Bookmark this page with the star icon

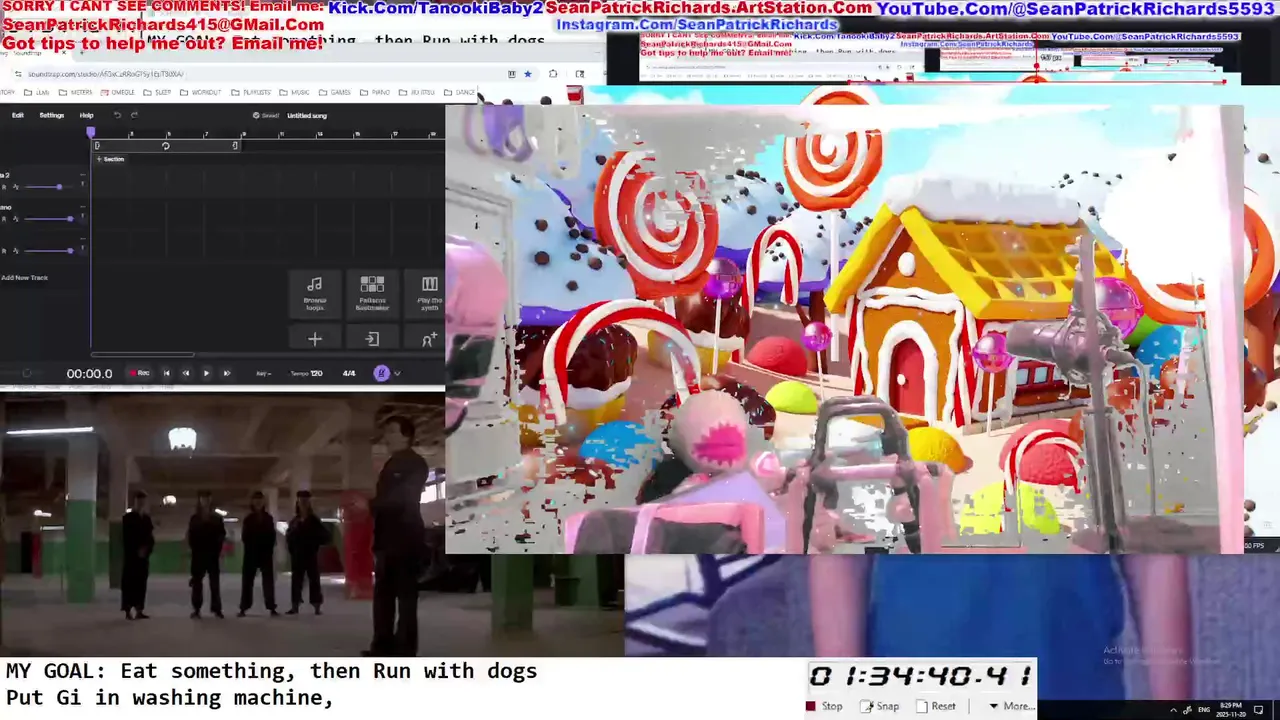point(527,74)
